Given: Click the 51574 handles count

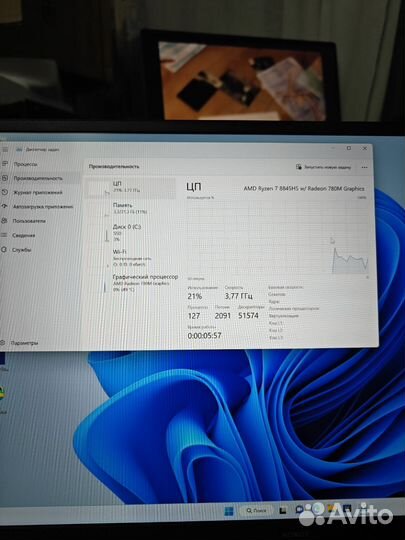Looking at the screenshot, I should (x=248, y=315).
